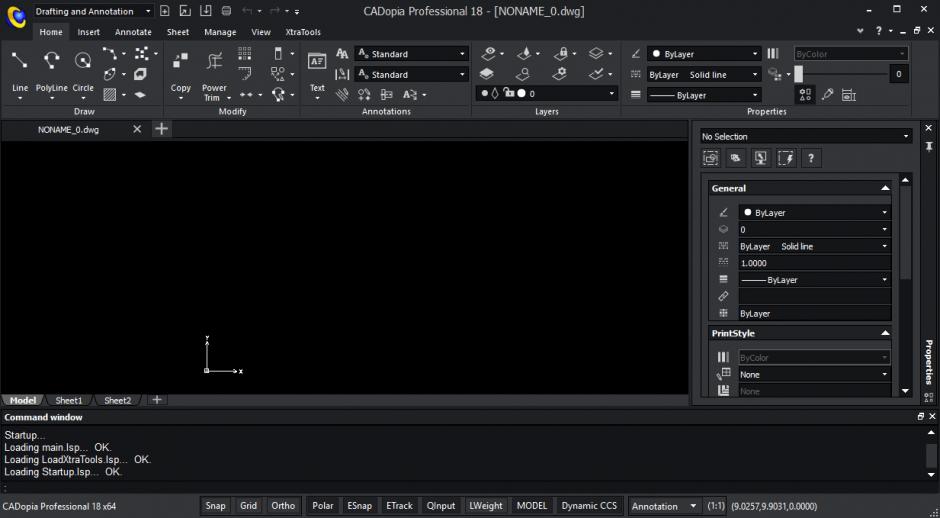Screen dimensions: 940x518
Task: Open the Manage ribbon tab
Action: coord(220,32)
